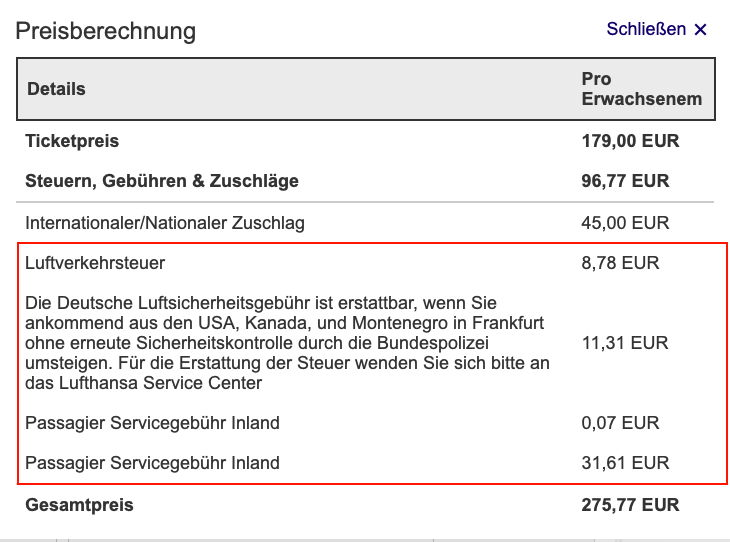730x542 pixels.
Task: Click the X icon beside Schließen
Action: 700,30
